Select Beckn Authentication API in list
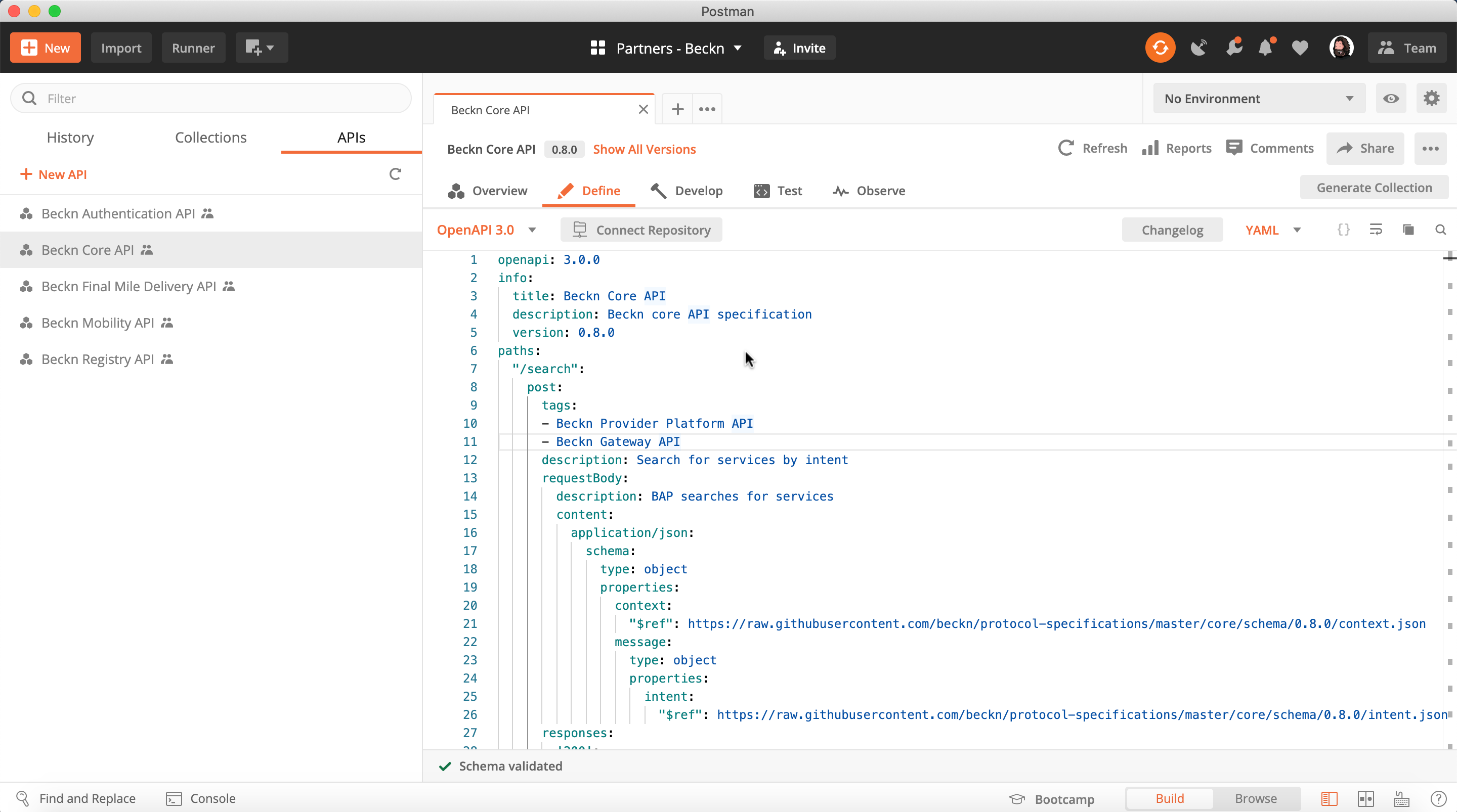Screen dimensions: 1457x812 coord(211,214)
